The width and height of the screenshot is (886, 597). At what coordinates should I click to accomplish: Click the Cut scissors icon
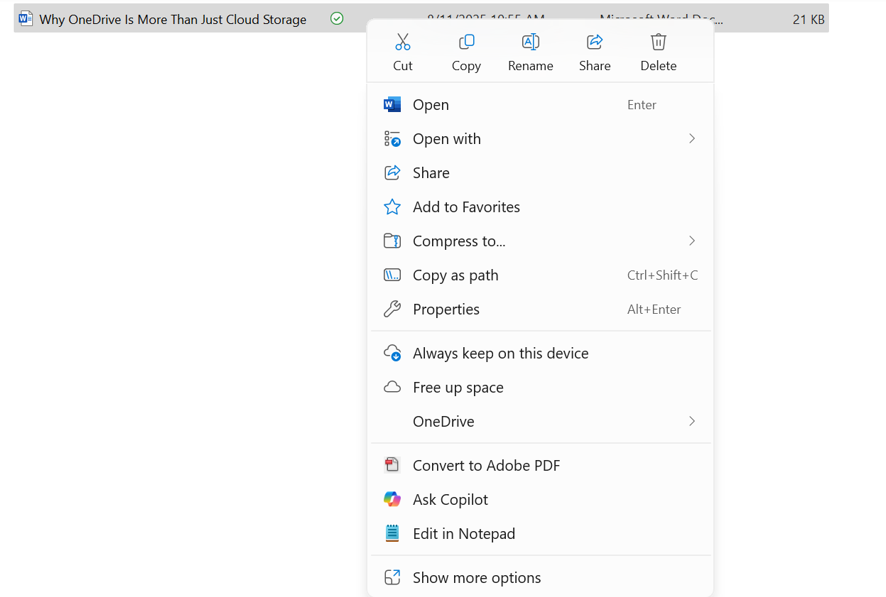click(x=402, y=42)
